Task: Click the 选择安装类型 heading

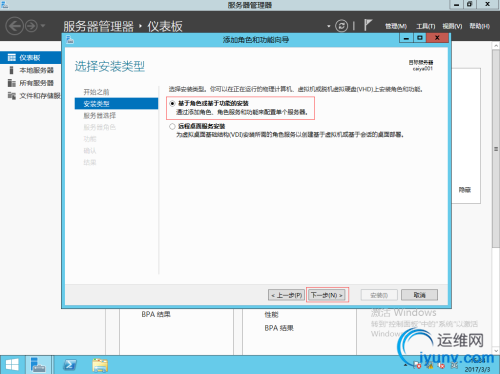Action: tap(110, 66)
